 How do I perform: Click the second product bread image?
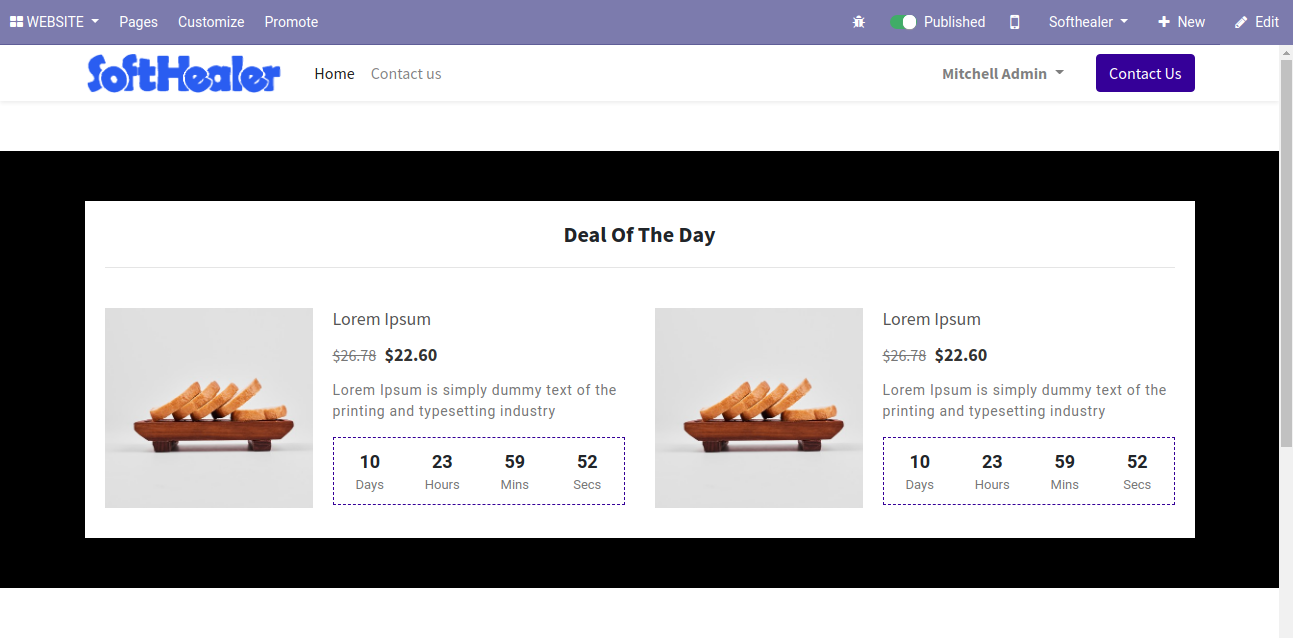click(759, 408)
